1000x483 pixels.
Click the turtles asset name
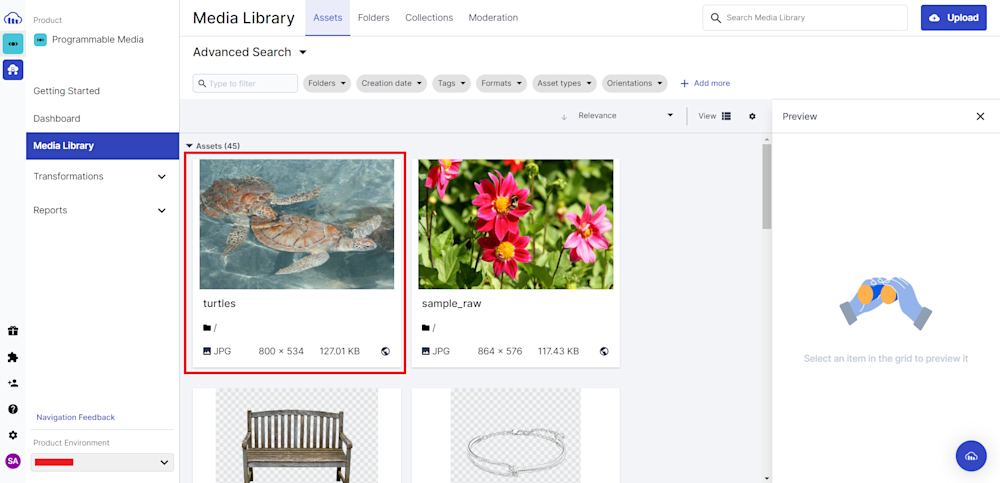click(219, 304)
